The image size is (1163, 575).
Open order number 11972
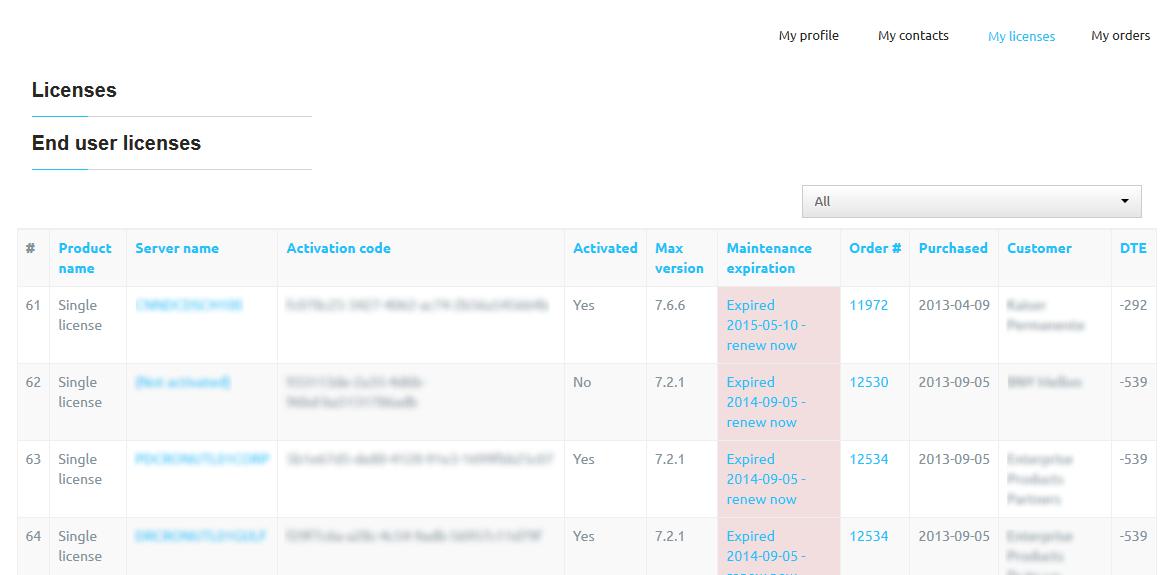pos(868,305)
